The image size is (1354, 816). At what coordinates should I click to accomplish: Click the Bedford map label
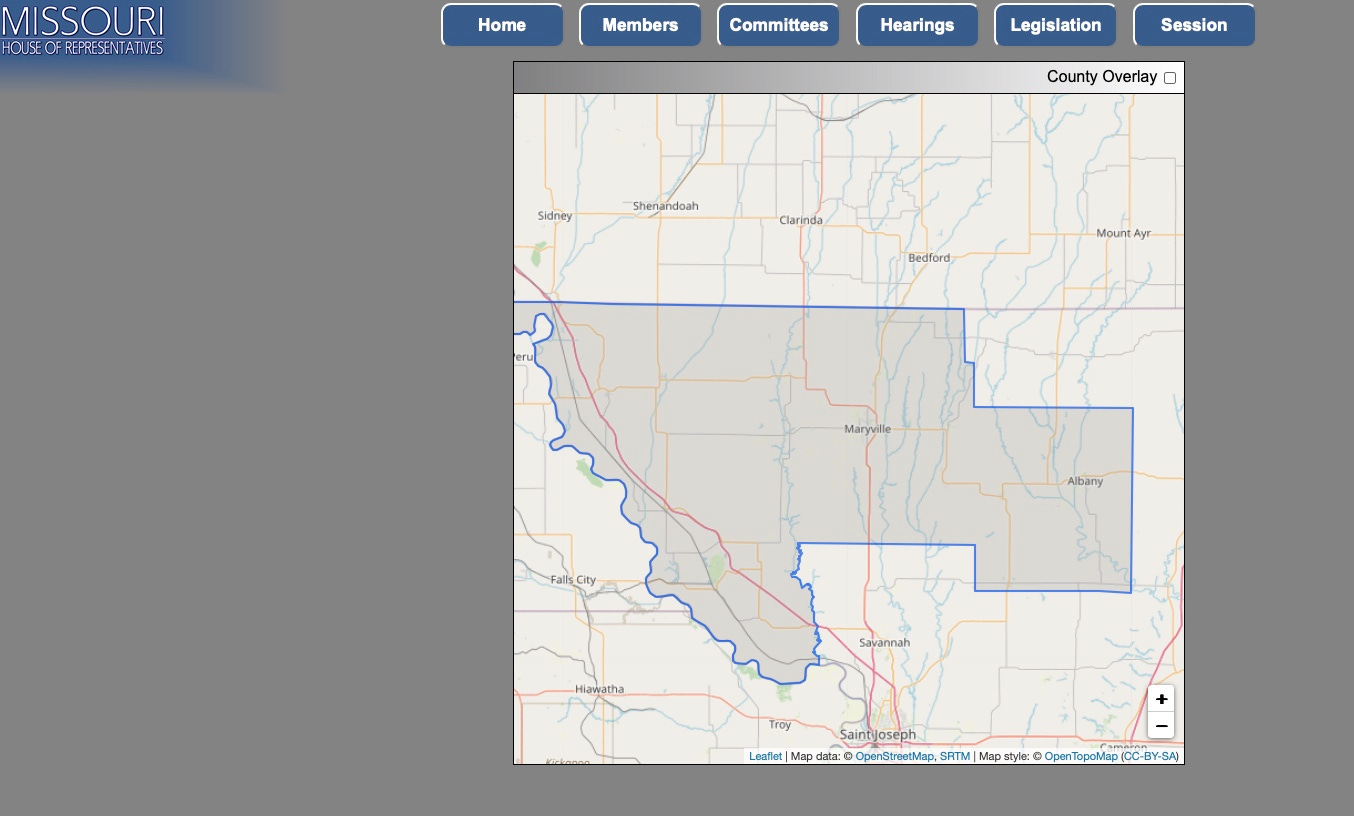click(929, 258)
